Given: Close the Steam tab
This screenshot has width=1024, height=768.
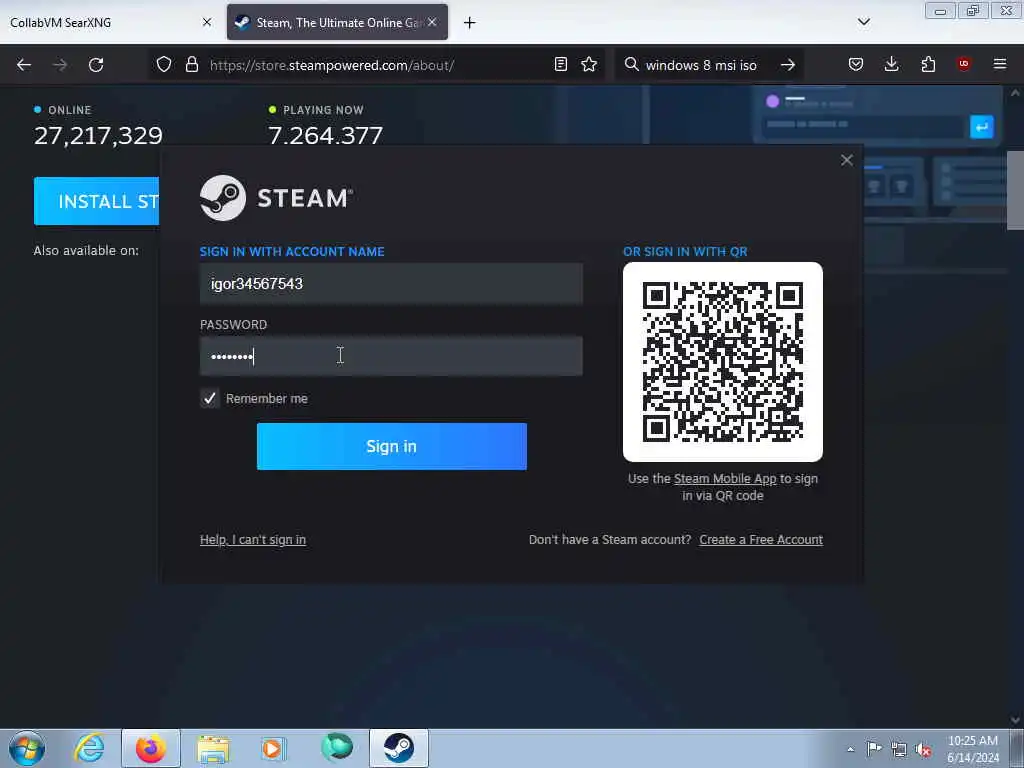Looking at the screenshot, I should point(432,22).
